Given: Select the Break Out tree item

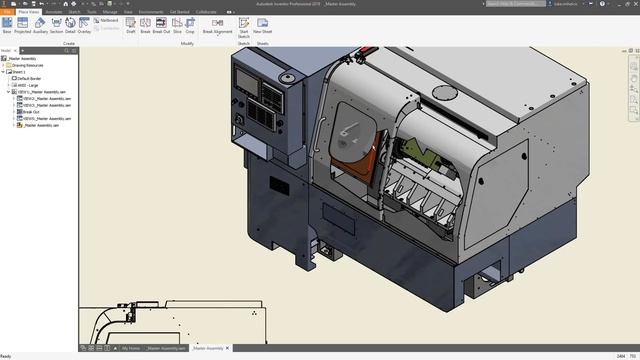Looking at the screenshot, I should pyautogui.click(x=28, y=112).
